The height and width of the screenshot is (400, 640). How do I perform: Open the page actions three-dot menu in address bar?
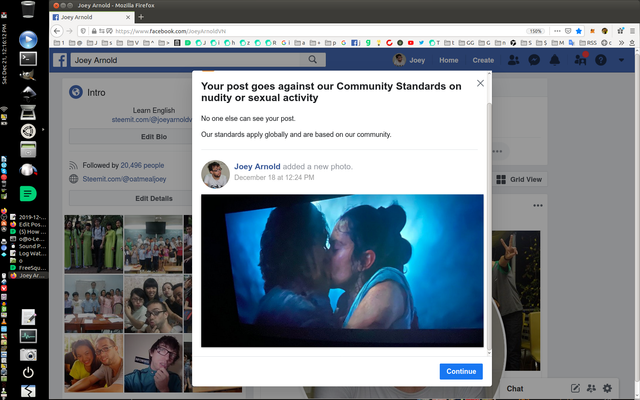pos(557,31)
